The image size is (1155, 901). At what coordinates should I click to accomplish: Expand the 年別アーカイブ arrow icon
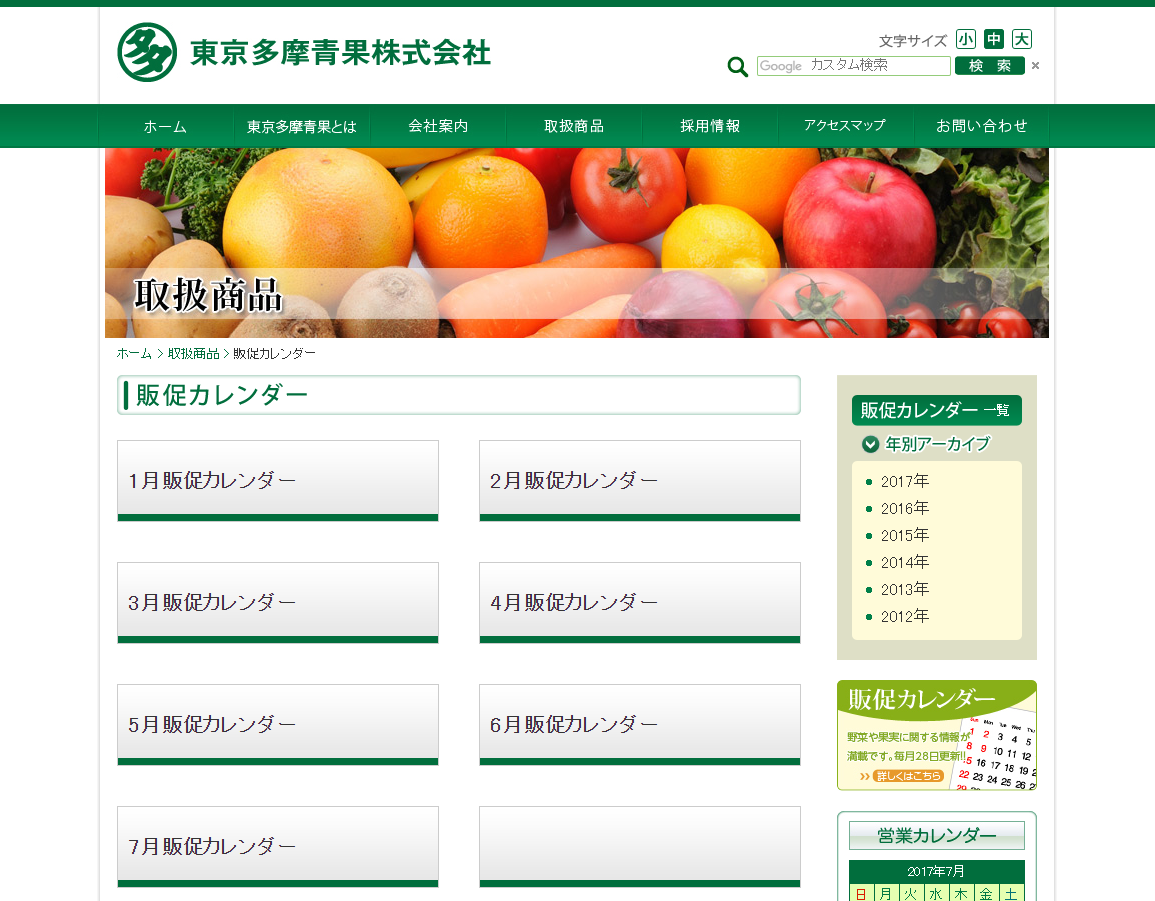(871, 444)
